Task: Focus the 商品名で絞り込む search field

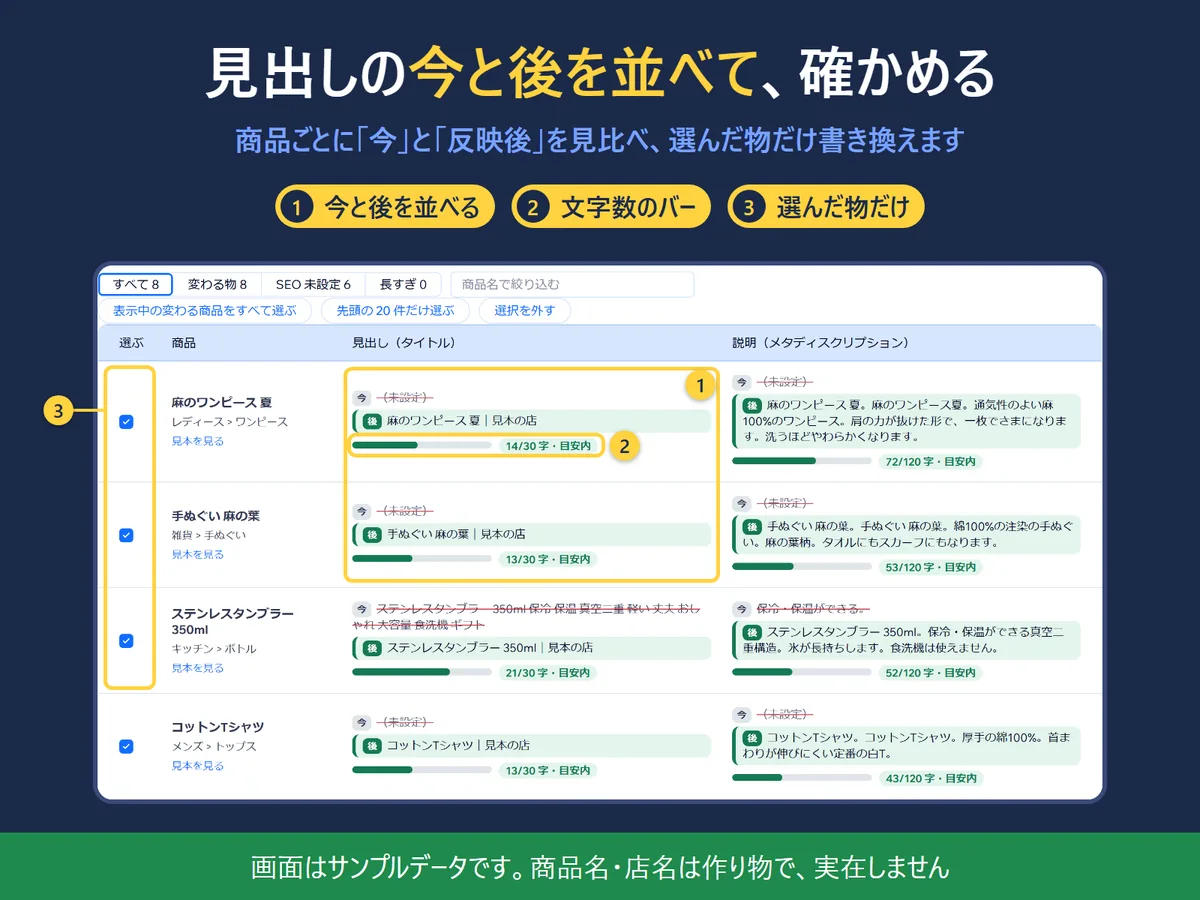Action: pos(572,284)
